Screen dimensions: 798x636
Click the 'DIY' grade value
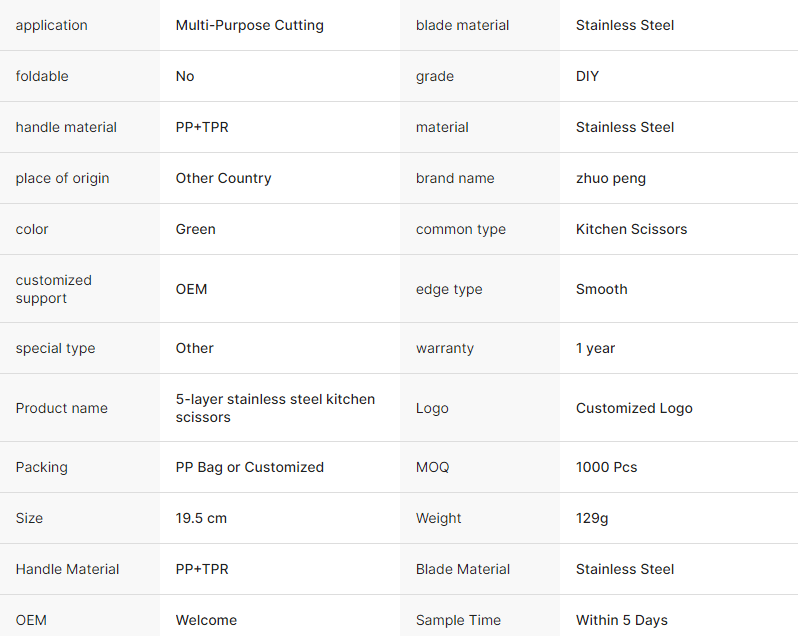(587, 76)
